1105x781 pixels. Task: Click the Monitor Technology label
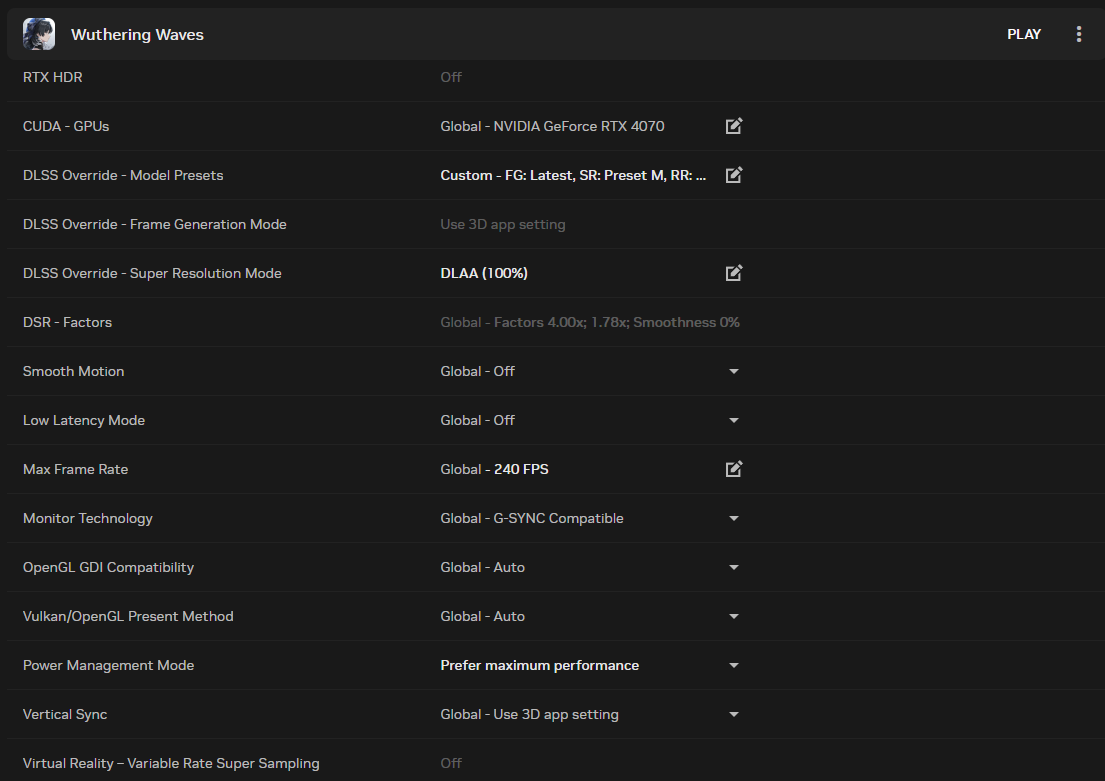coord(87,518)
